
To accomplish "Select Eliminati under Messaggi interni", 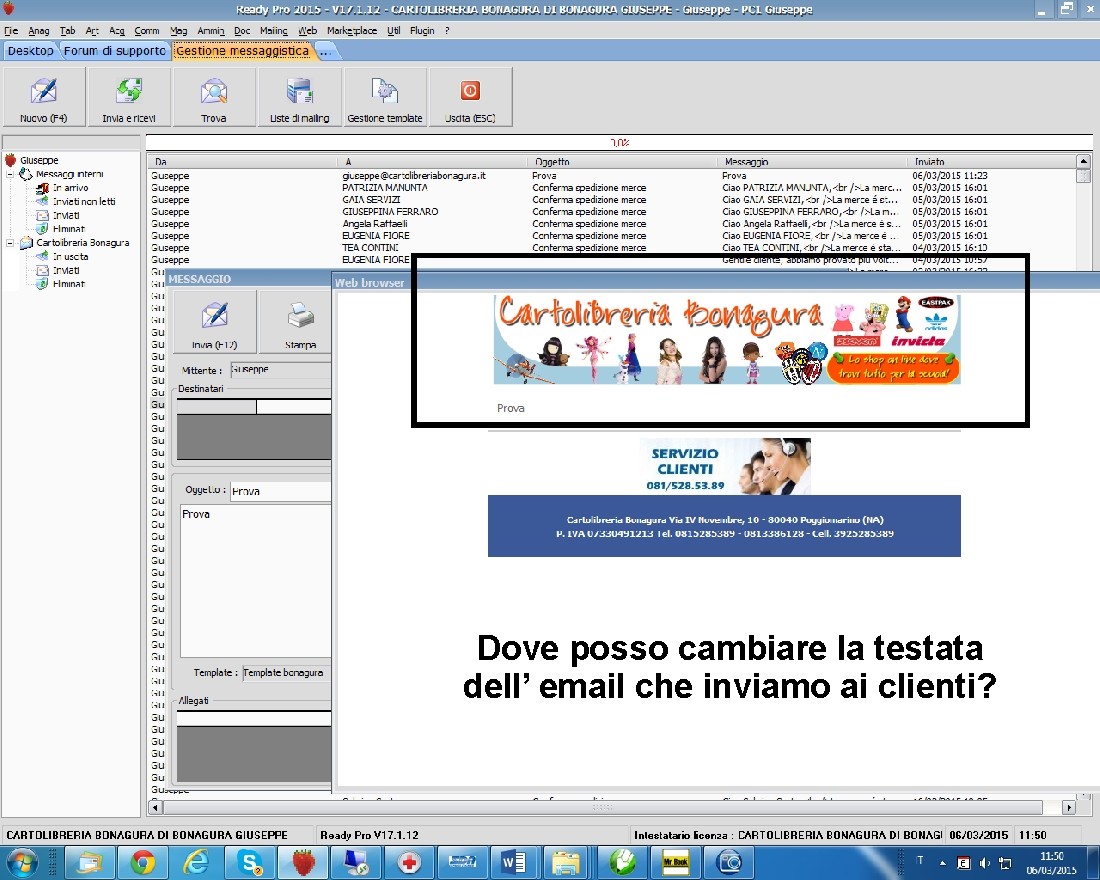I will pos(69,229).
